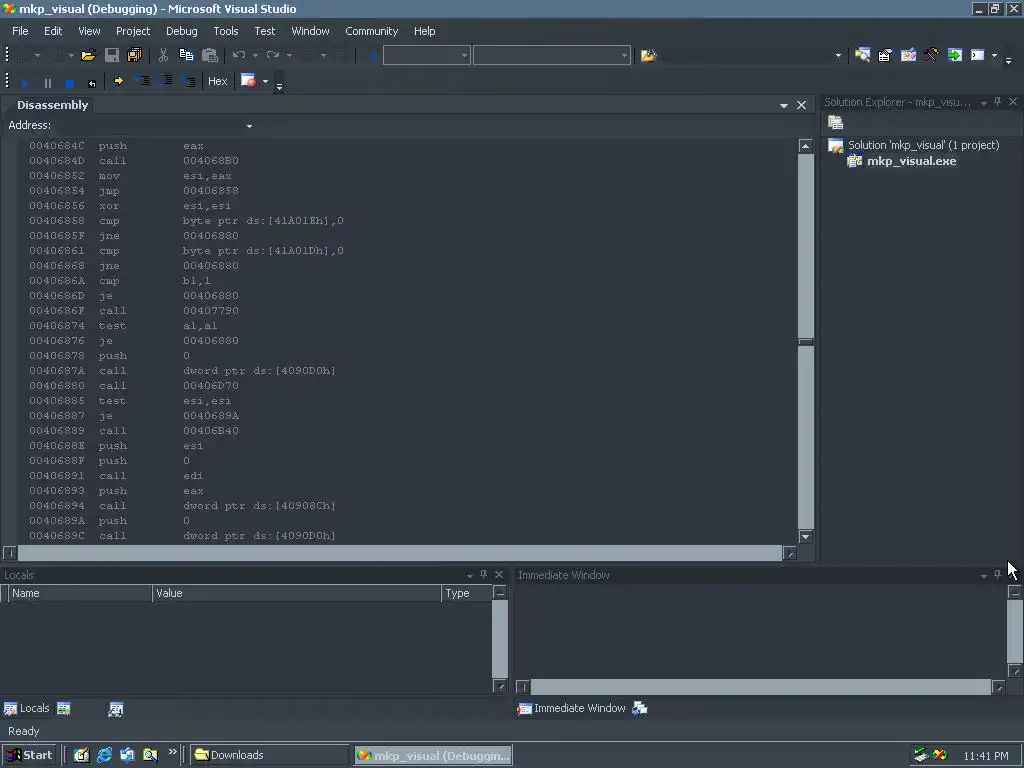Toggle auto-hide pin on Immediate Window
Screen dimensions: 1024x768
pos(997,575)
